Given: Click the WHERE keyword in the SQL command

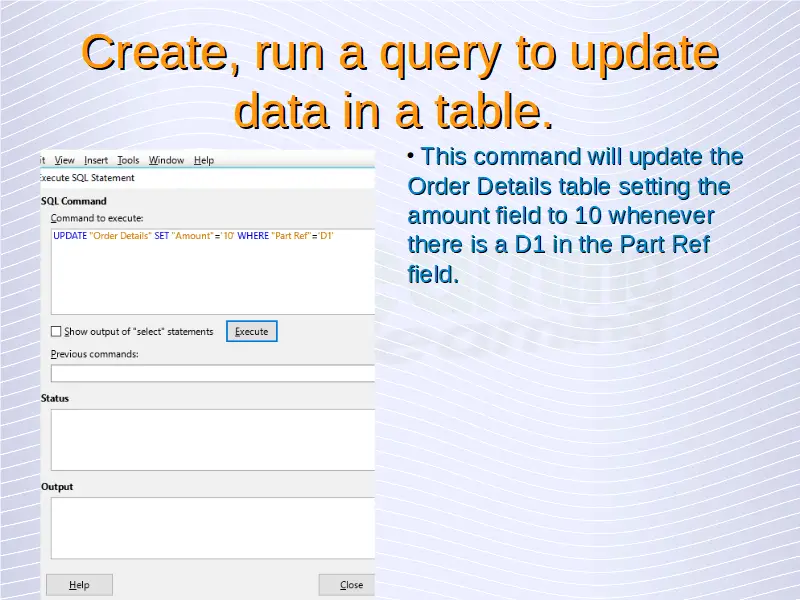Looking at the screenshot, I should click(x=253, y=236).
